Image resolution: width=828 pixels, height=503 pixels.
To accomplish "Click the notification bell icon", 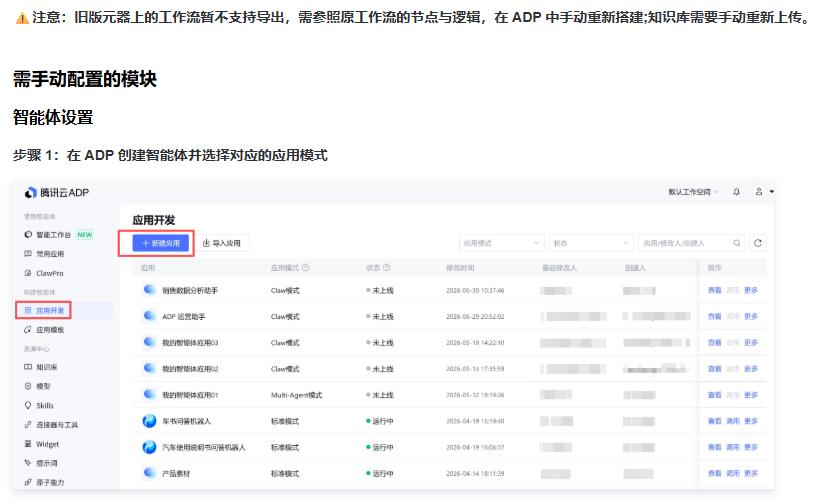I will [x=736, y=192].
